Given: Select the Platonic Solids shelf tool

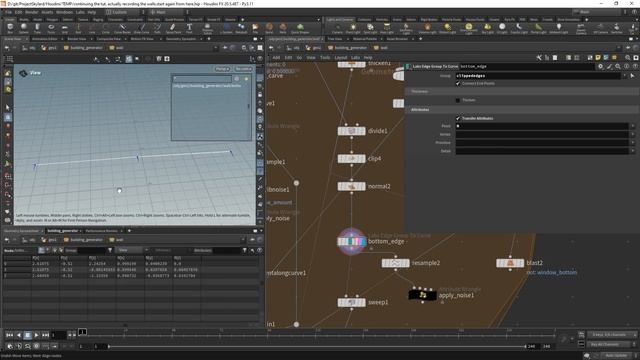Looking at the screenshot, I should [207, 28].
